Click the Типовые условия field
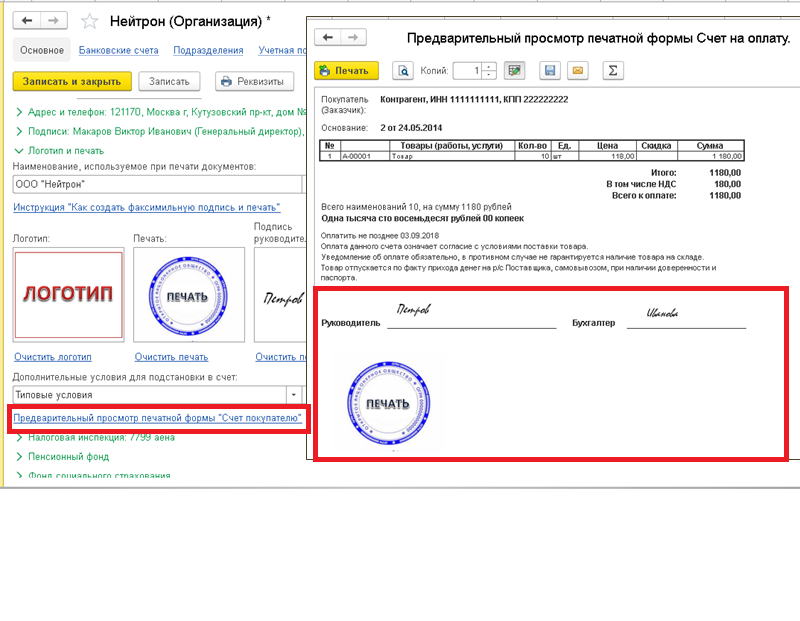This screenshot has height=621, width=800. 149,395
